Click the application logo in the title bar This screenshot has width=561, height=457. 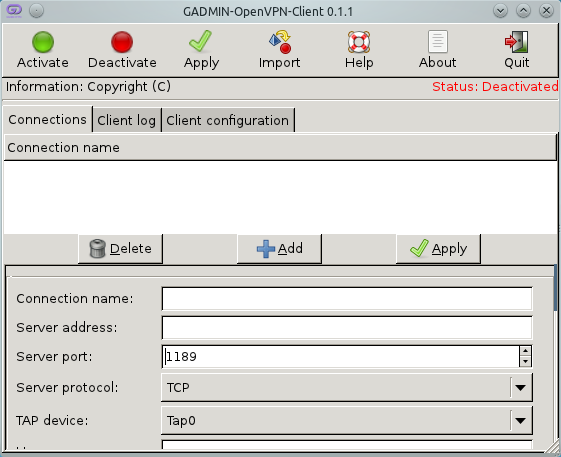click(x=14, y=10)
